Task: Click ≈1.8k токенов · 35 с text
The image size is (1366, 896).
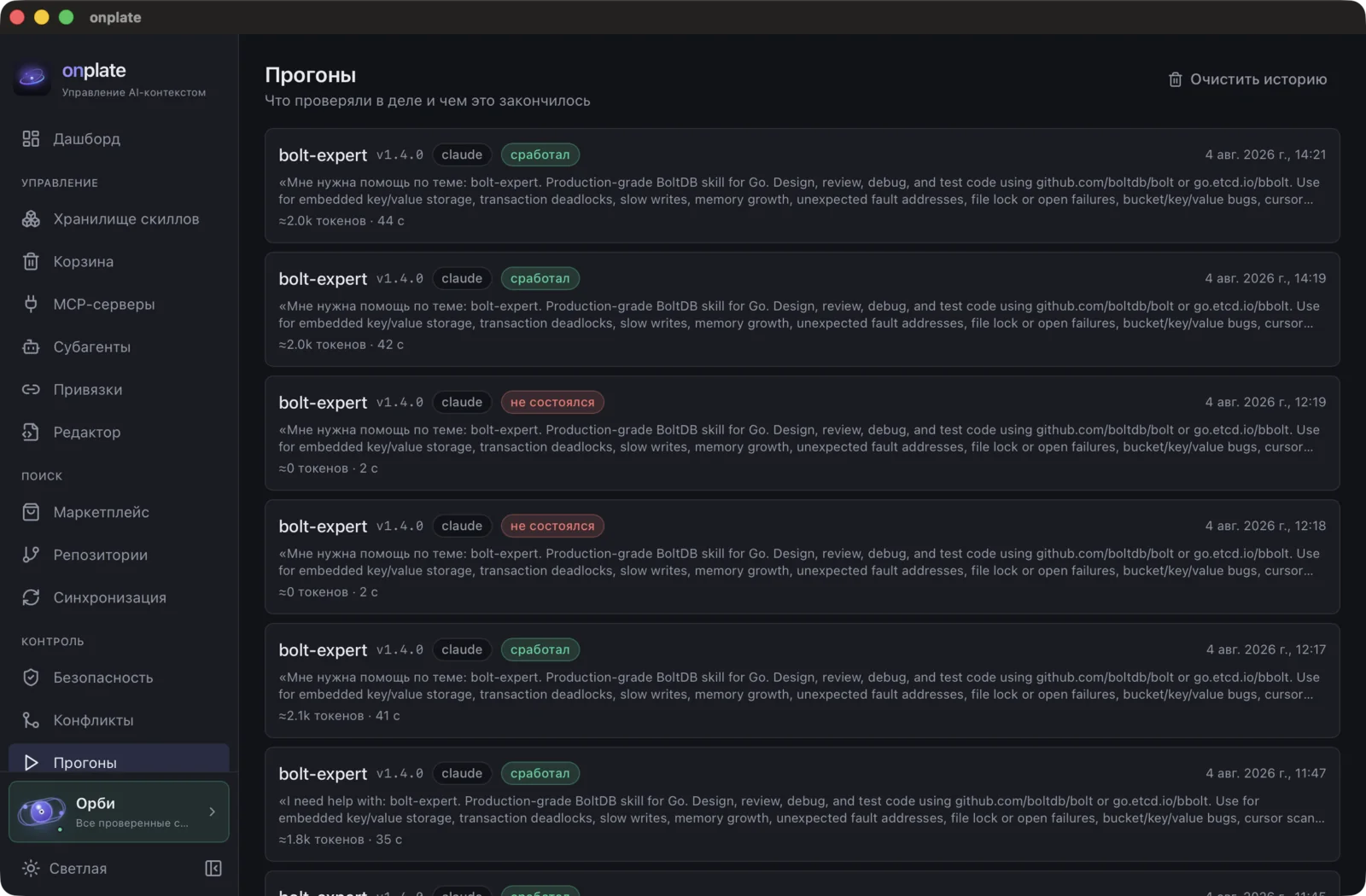Action: click(340, 840)
